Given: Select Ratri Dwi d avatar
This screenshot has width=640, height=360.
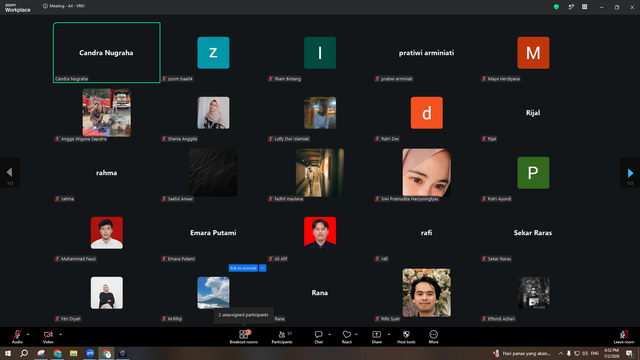Looking at the screenshot, I should coord(427,113).
